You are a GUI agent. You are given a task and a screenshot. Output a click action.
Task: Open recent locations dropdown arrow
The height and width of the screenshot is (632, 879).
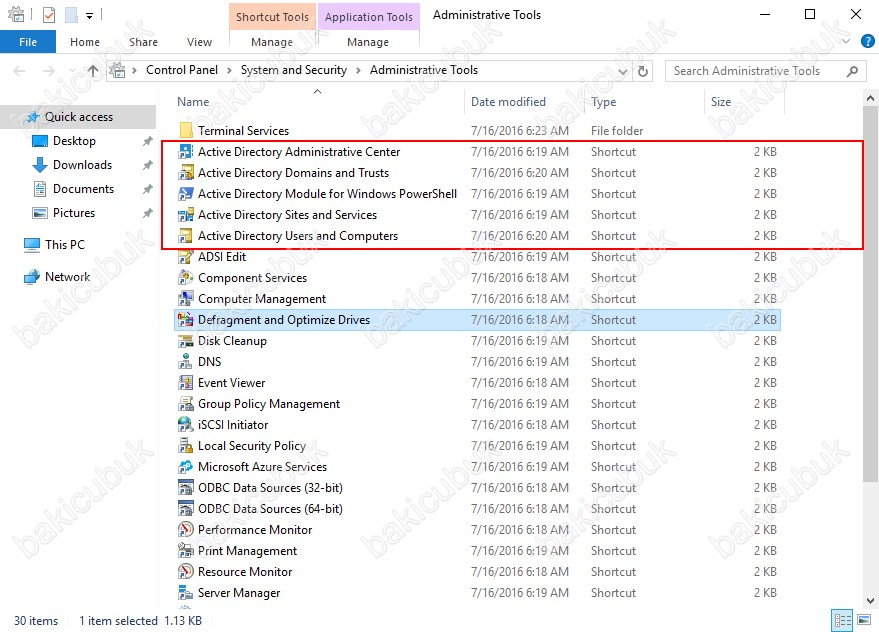coord(72,71)
